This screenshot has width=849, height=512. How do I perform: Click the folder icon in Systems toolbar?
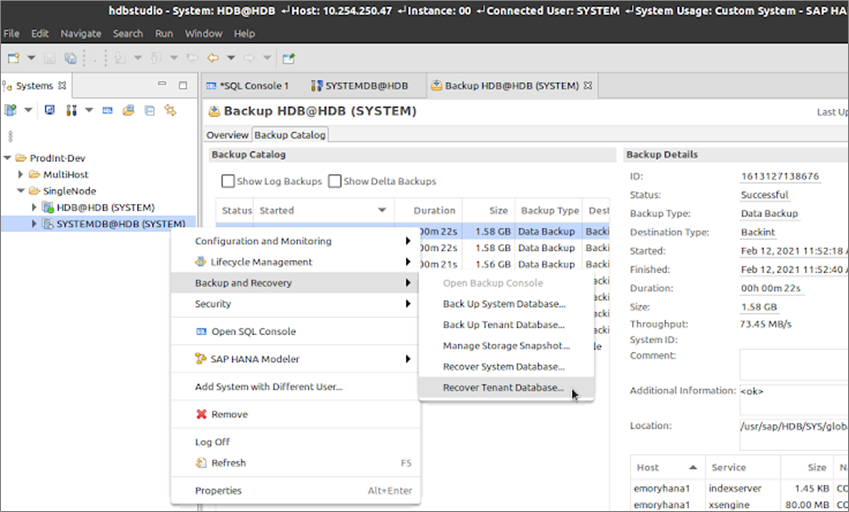point(128,110)
